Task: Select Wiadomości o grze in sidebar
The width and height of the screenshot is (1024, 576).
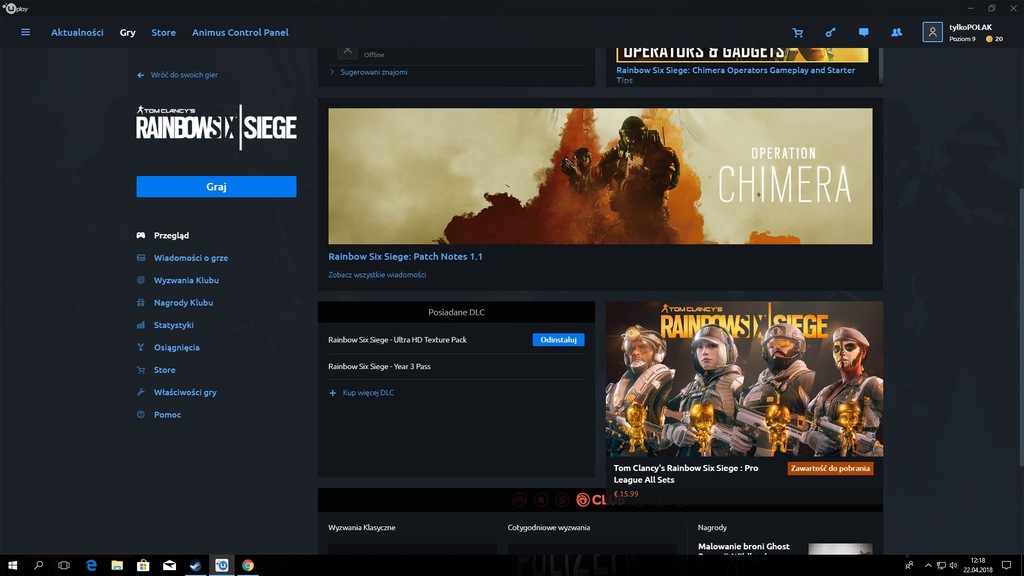Action: point(191,258)
